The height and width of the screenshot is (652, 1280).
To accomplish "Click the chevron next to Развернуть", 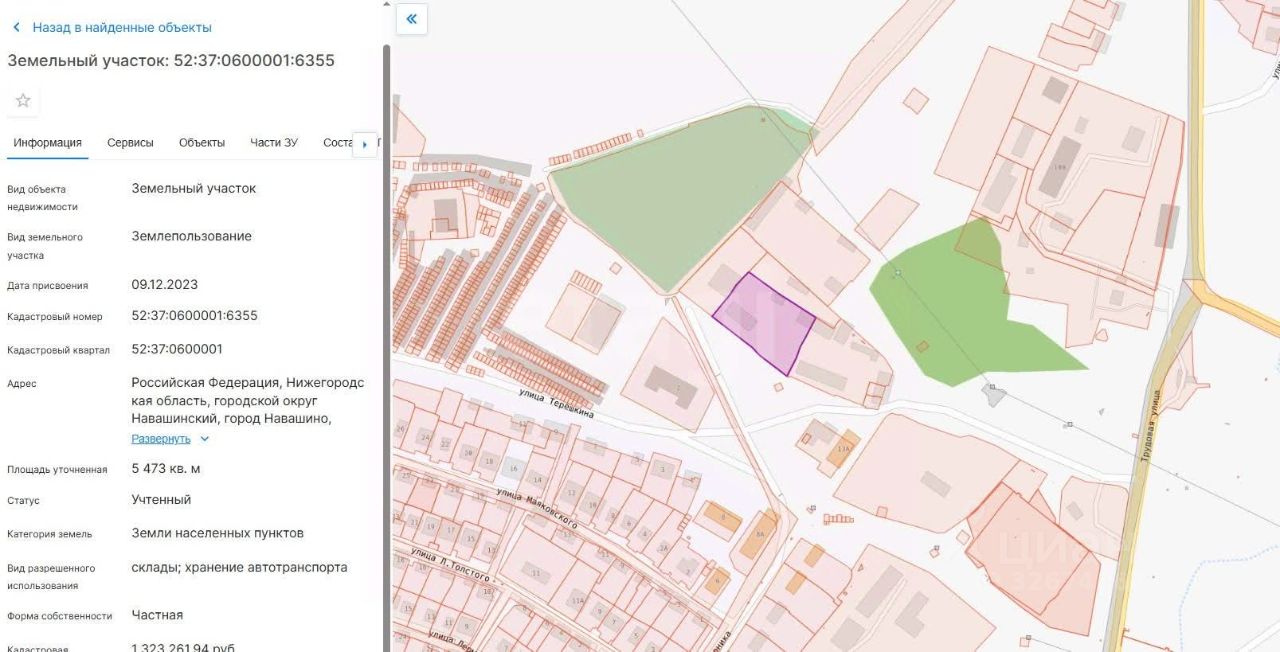I will pos(205,439).
